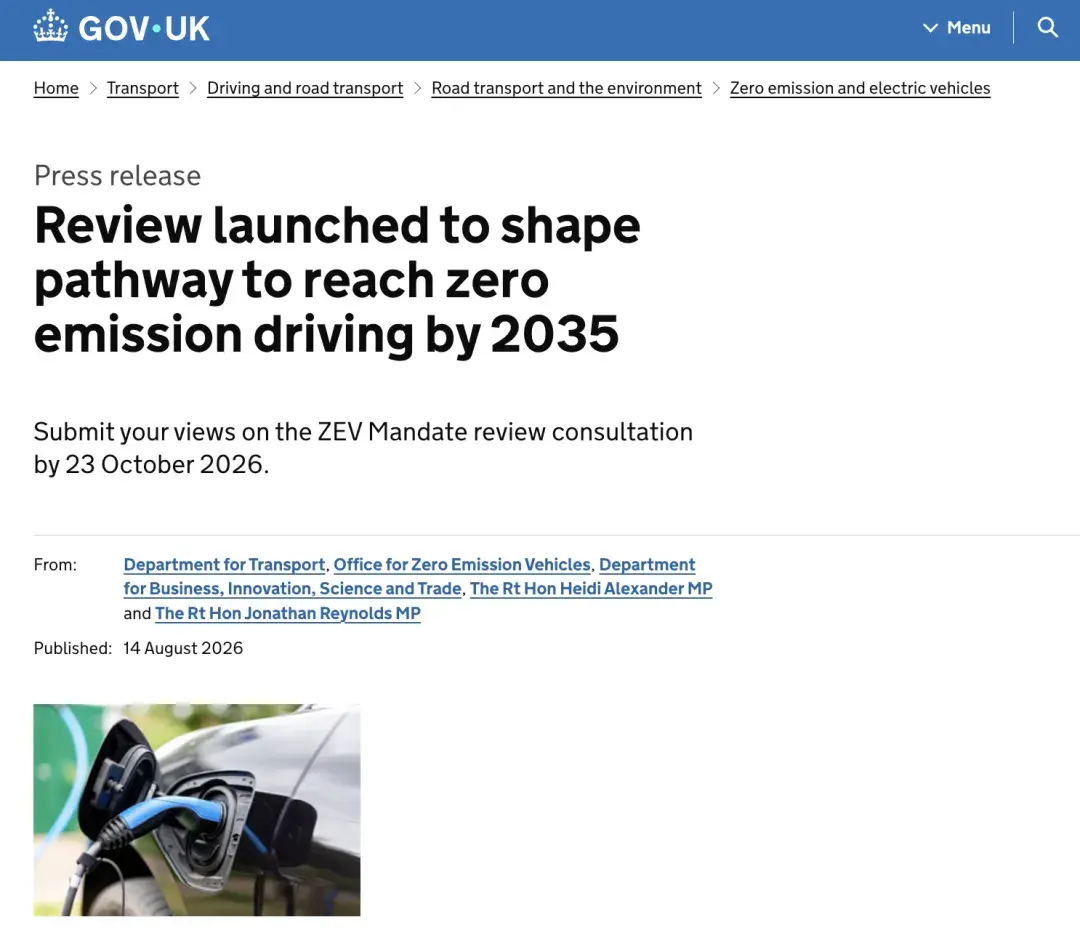Click the electric car charging image
The height and width of the screenshot is (933, 1080).
pos(197,810)
